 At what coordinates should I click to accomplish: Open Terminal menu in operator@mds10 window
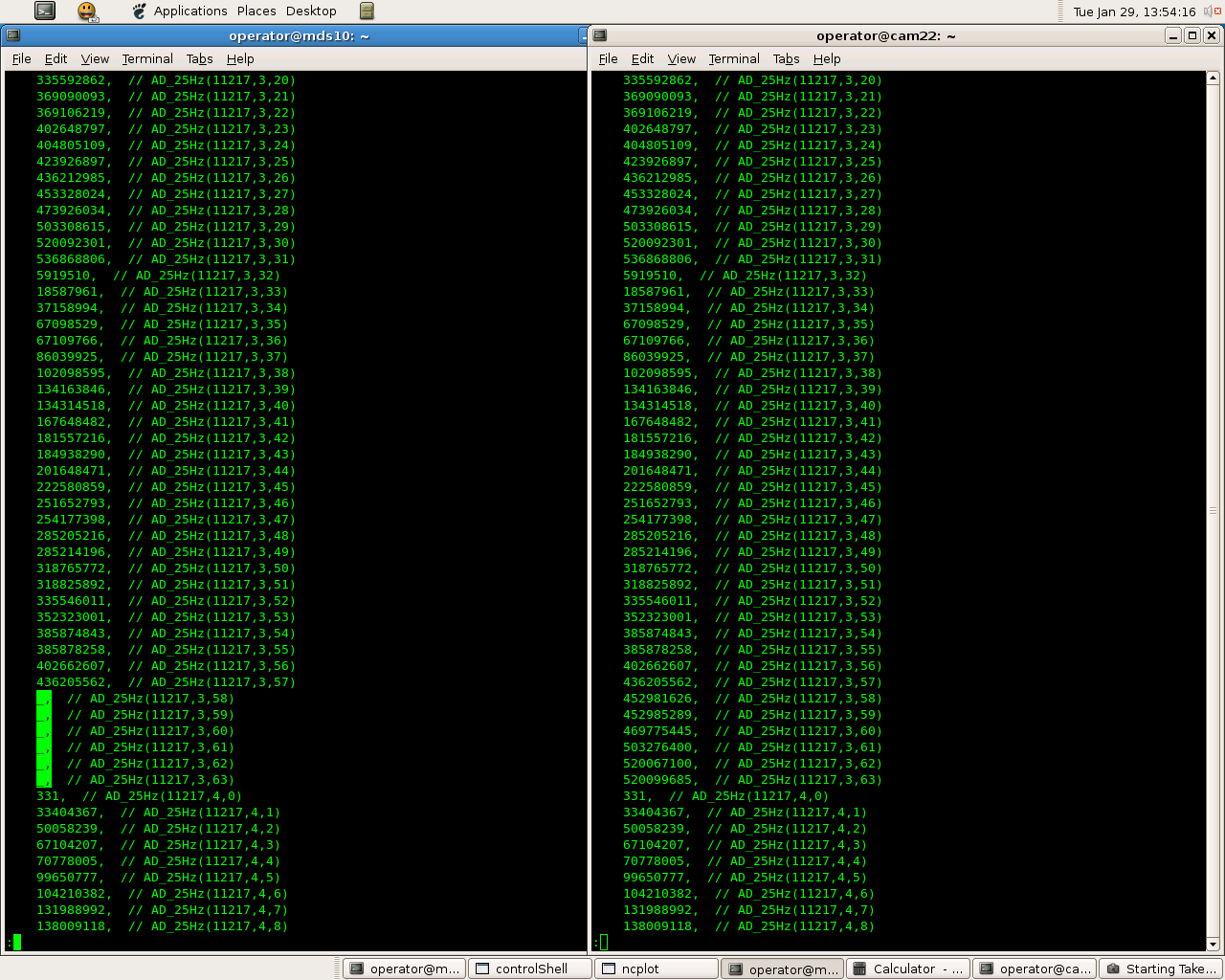[147, 58]
